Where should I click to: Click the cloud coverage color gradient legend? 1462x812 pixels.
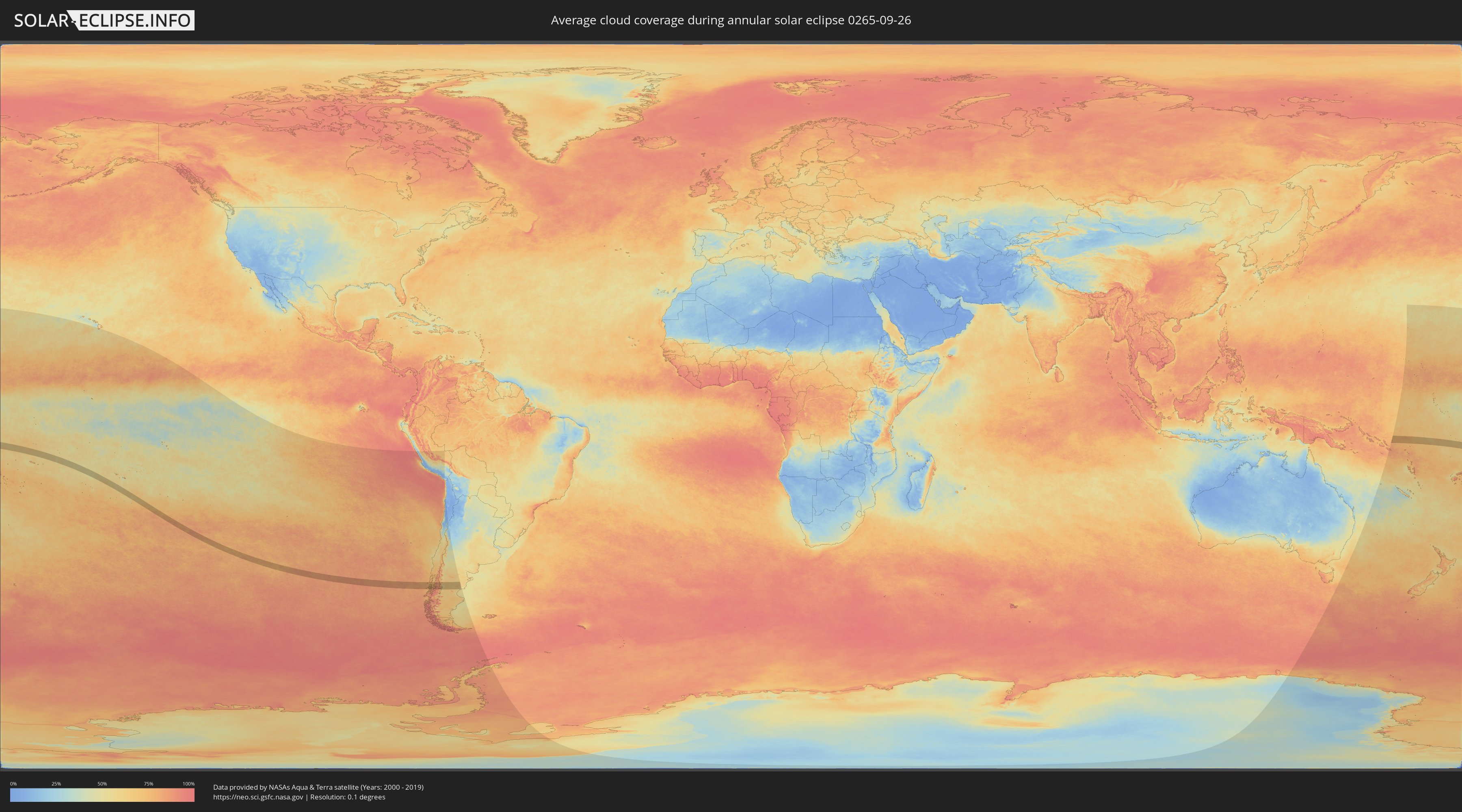[x=102, y=795]
